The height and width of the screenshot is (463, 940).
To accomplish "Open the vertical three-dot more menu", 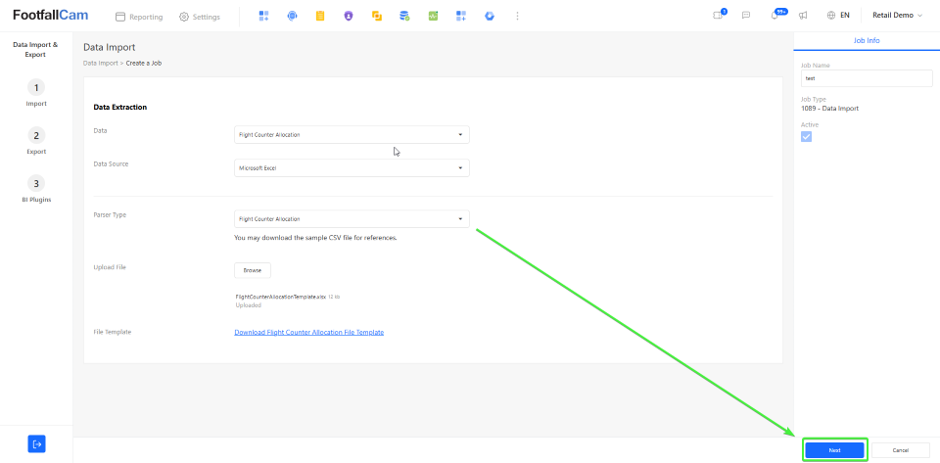I will tap(517, 16).
